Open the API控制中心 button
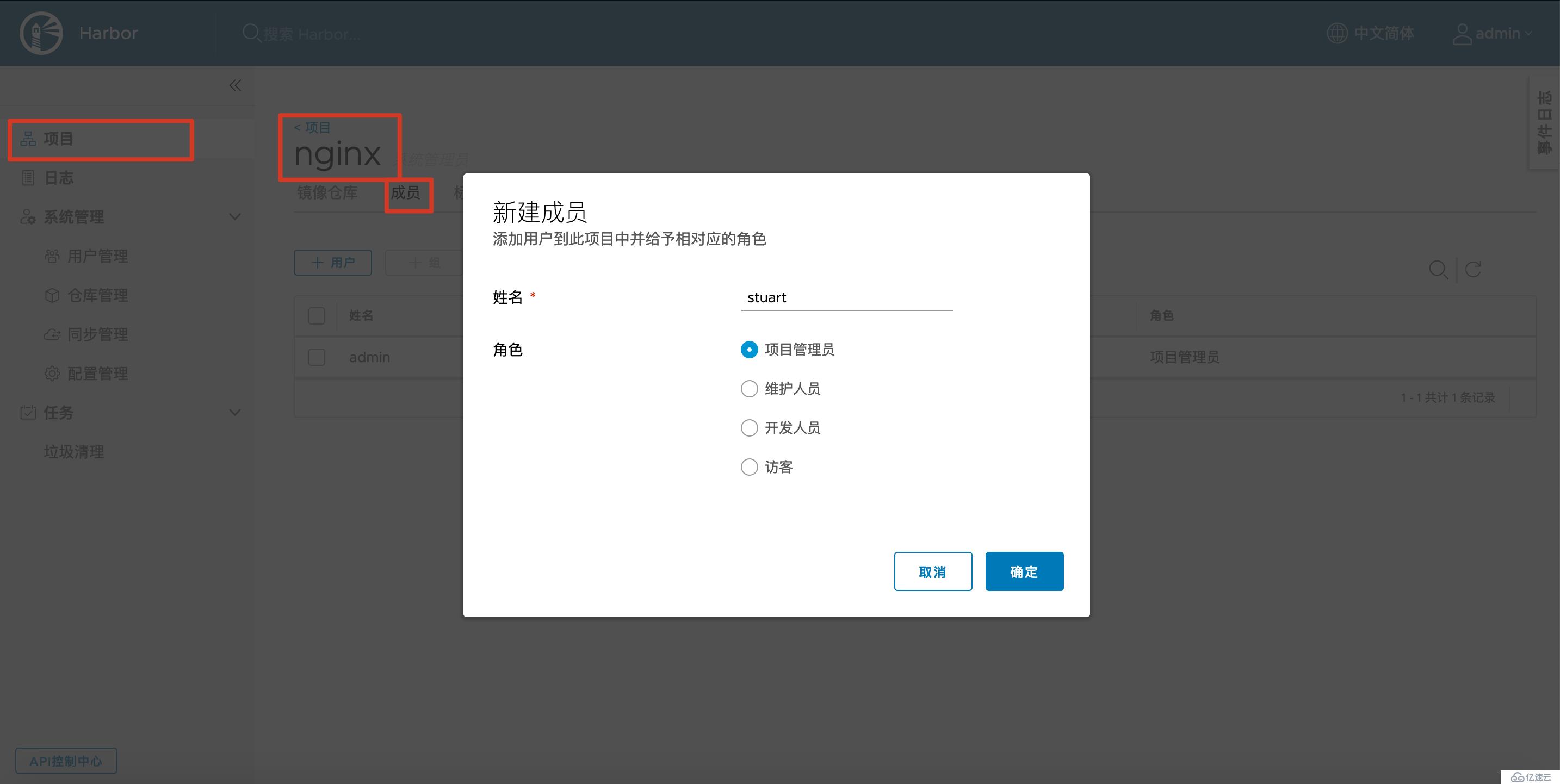The height and width of the screenshot is (784, 1560). click(66, 761)
